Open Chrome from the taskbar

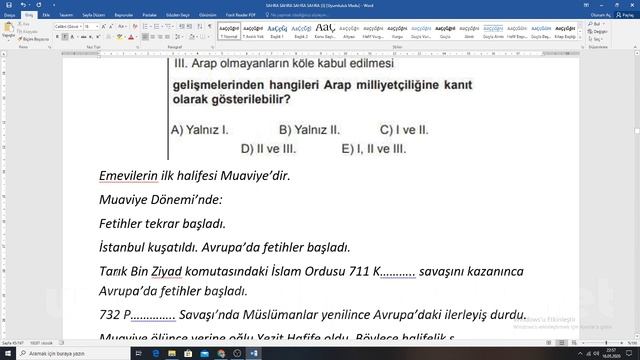[x=221, y=353]
